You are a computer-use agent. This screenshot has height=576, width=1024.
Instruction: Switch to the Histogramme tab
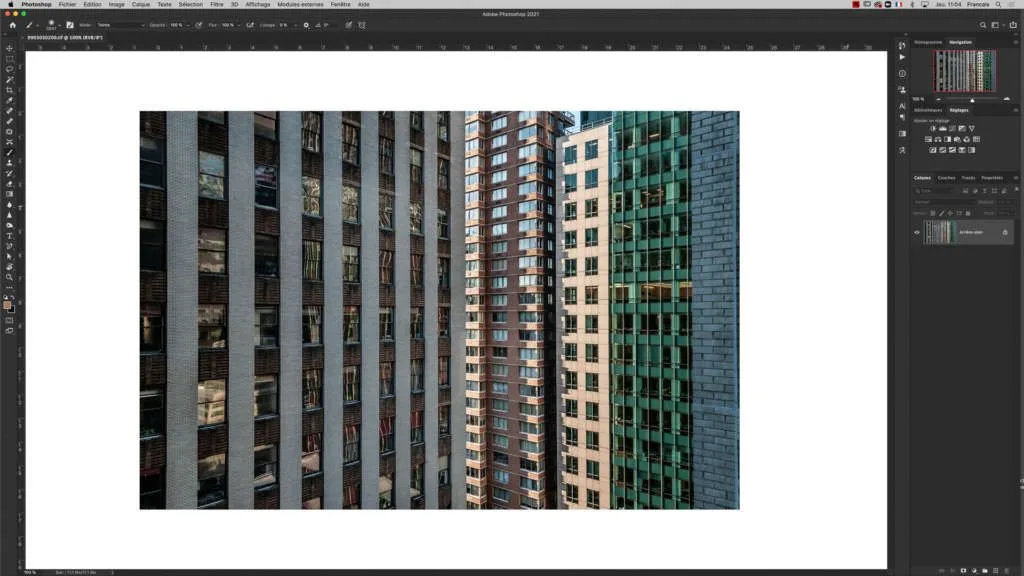click(x=928, y=42)
